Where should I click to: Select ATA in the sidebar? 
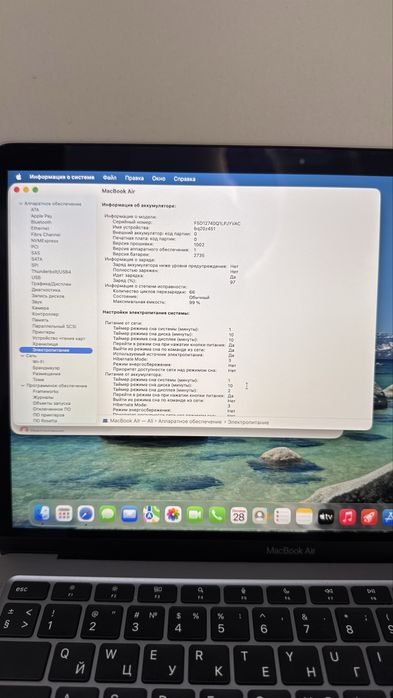pos(35,210)
